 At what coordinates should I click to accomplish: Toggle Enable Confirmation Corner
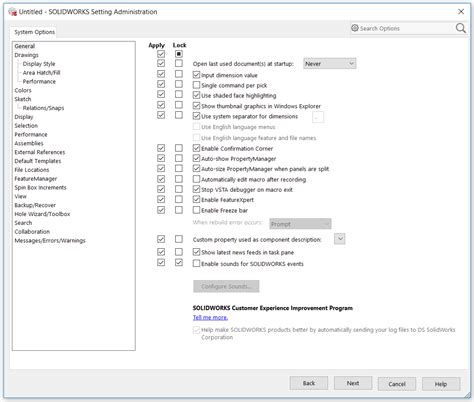(x=196, y=148)
